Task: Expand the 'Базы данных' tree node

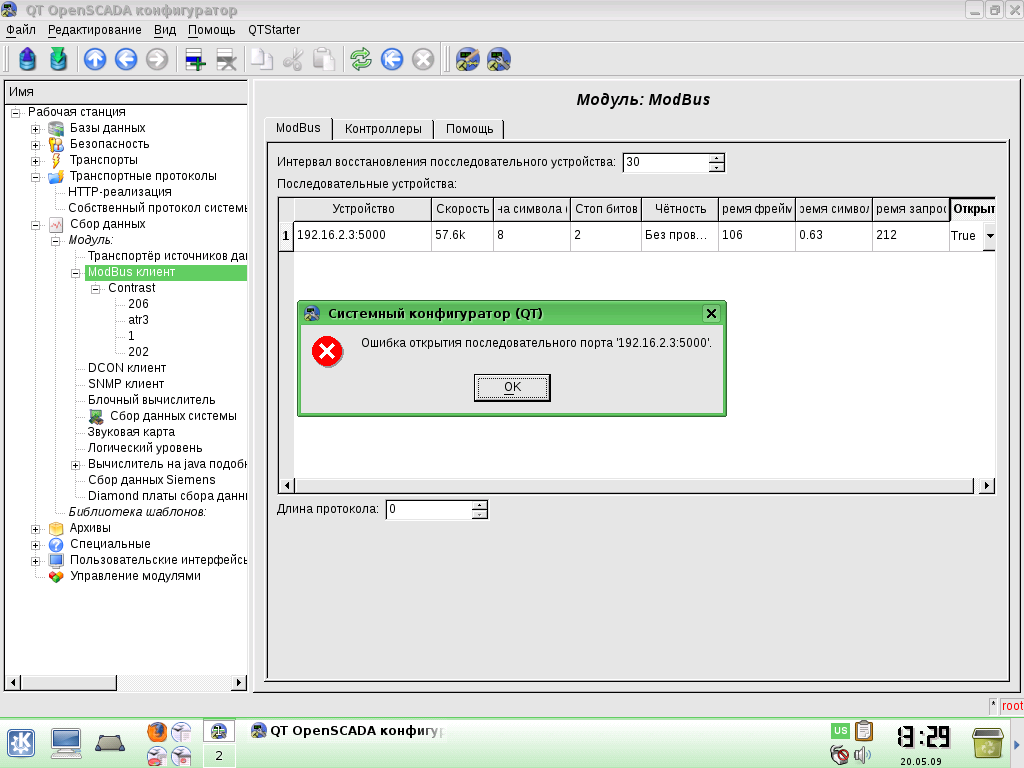Action: [x=36, y=128]
